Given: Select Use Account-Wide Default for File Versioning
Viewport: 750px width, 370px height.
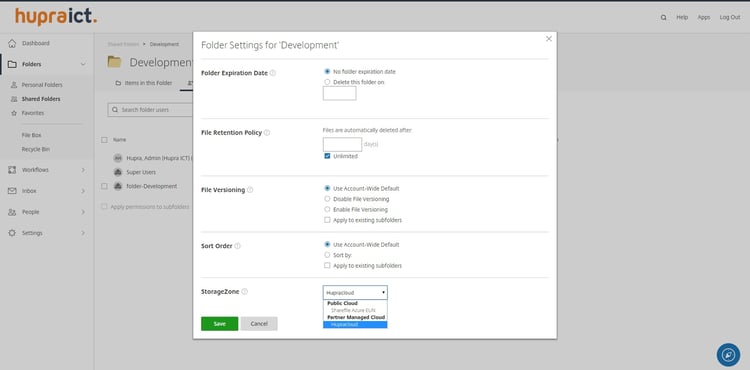Looking at the screenshot, I should (x=327, y=188).
